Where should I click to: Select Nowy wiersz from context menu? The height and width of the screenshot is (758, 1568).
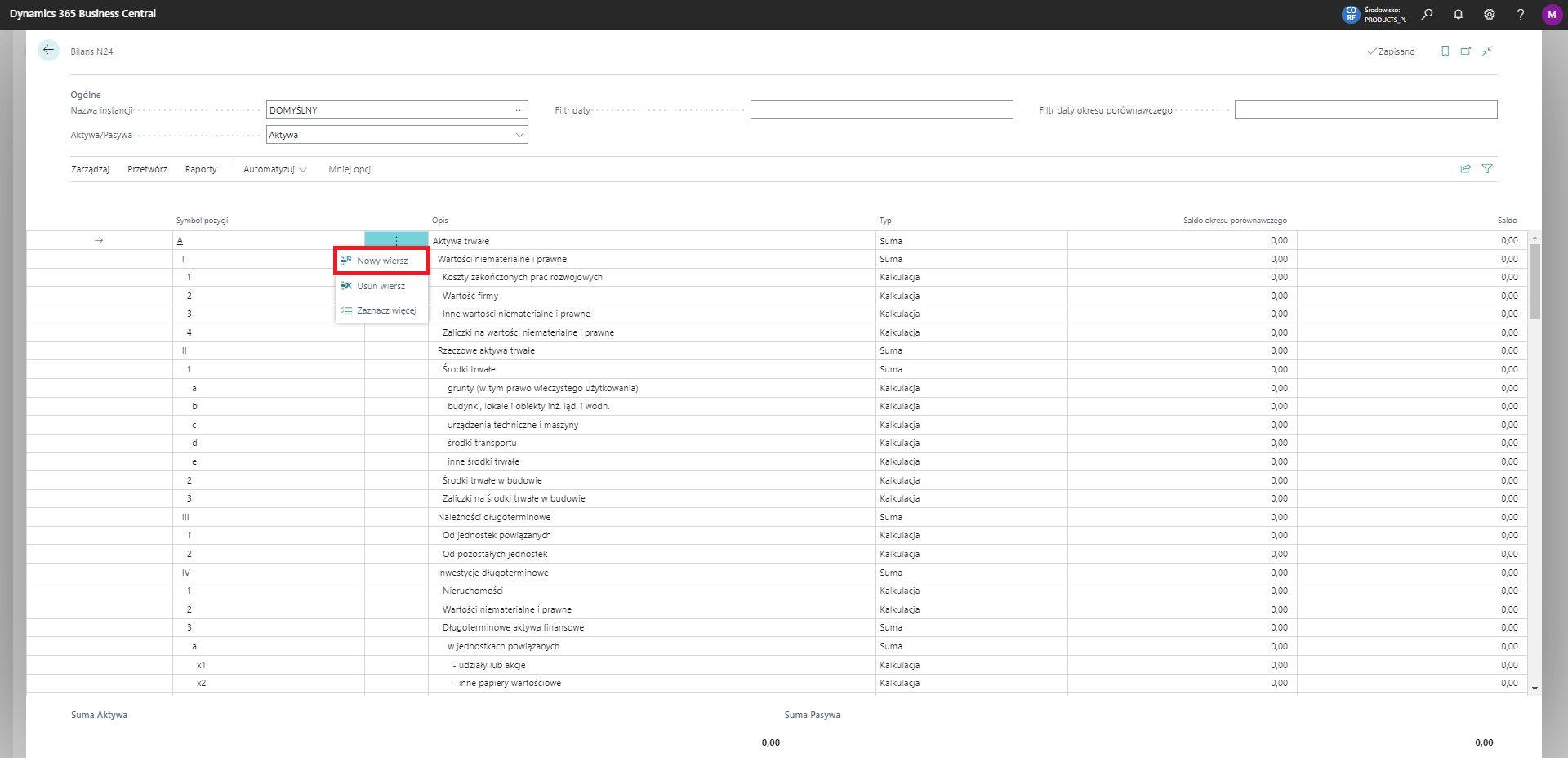381,261
